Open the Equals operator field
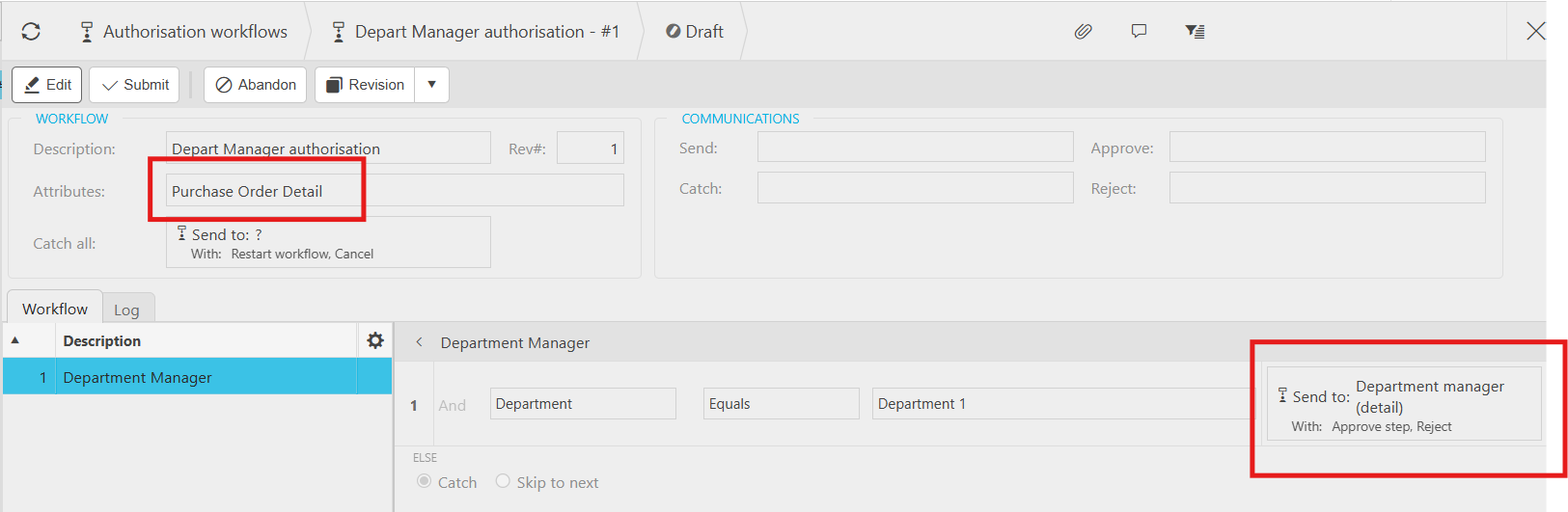Viewport: 1568px width, 512px height. [781, 404]
